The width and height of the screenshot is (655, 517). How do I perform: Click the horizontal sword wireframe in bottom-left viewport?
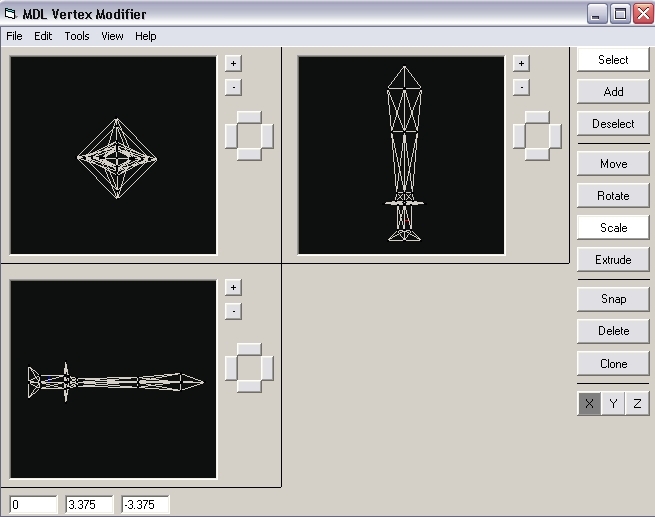click(115, 382)
